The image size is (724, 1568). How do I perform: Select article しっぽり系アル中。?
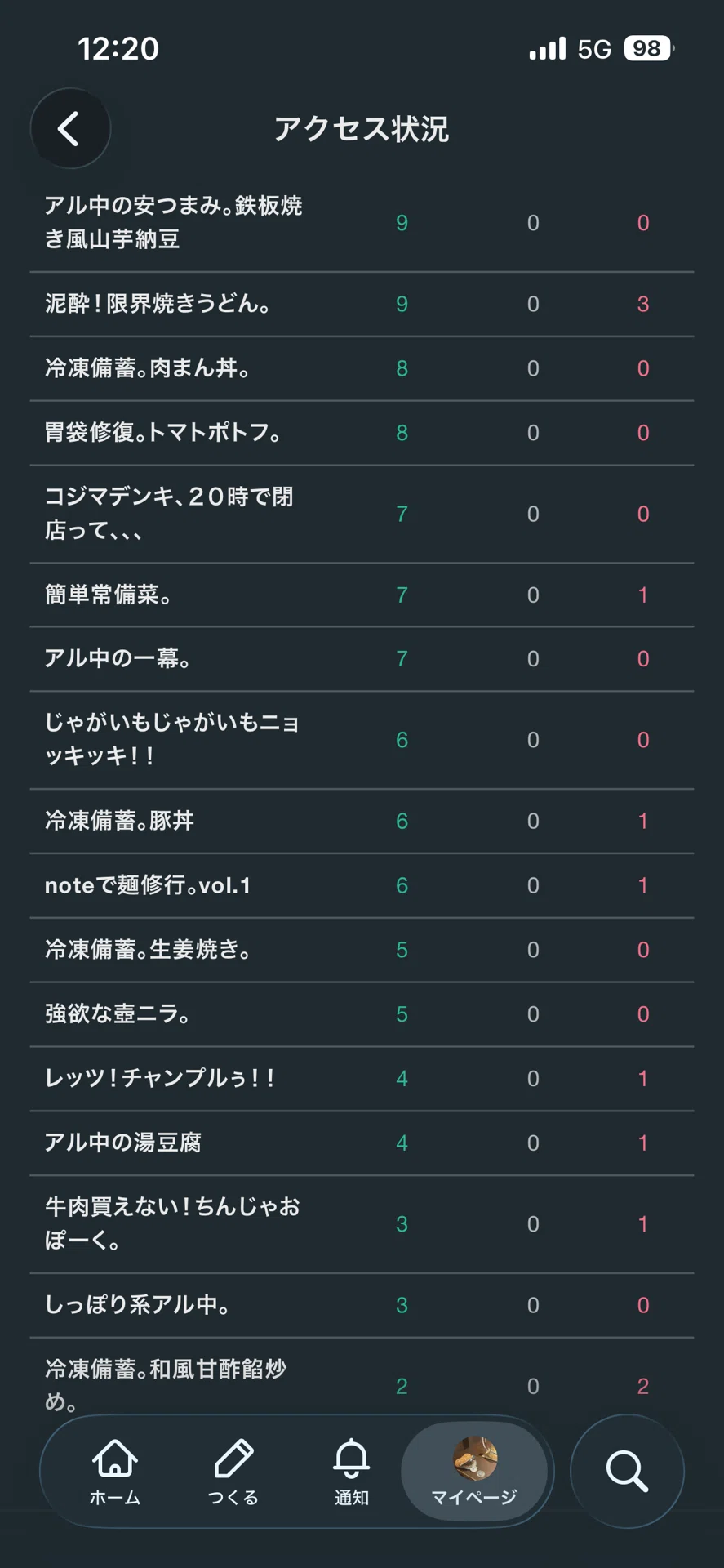click(362, 1305)
